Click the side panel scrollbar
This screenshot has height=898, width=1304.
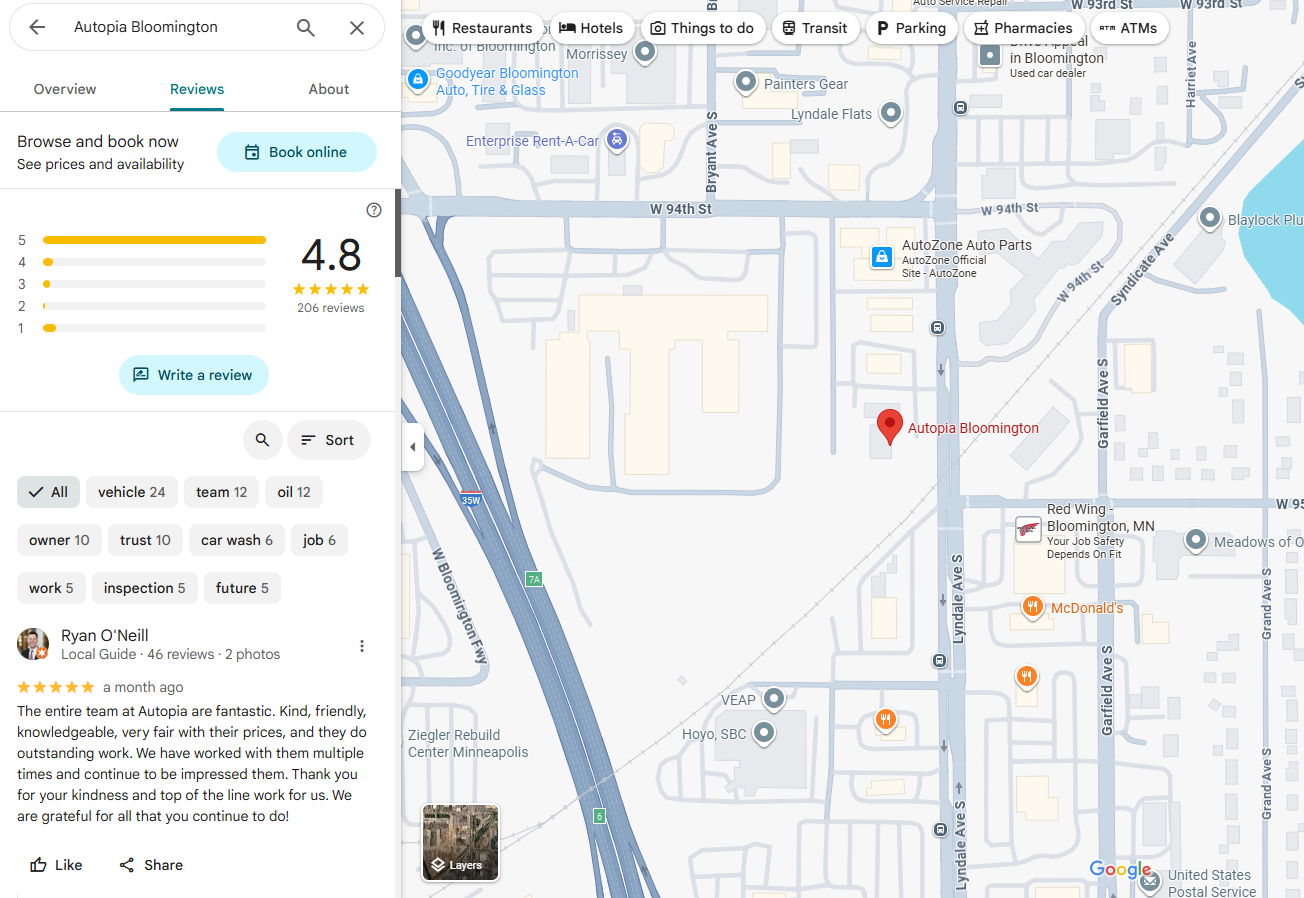coord(397,233)
